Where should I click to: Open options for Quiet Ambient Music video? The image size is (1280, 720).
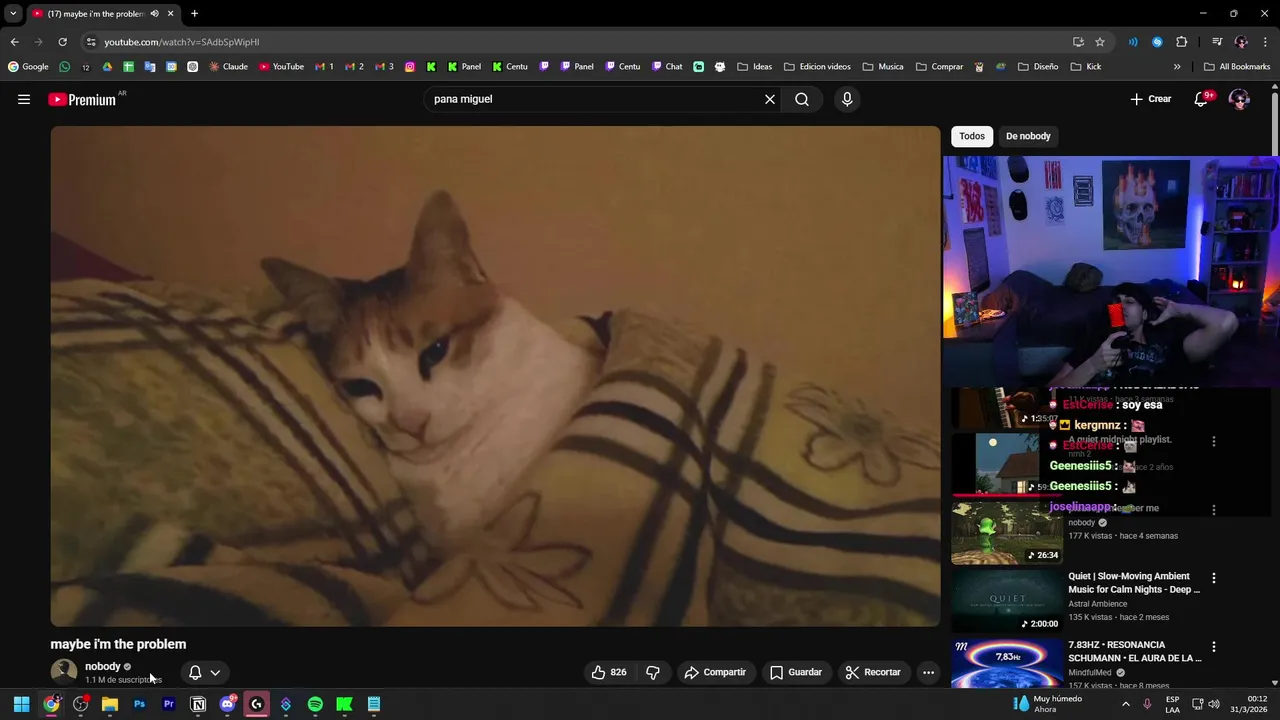(x=1213, y=578)
